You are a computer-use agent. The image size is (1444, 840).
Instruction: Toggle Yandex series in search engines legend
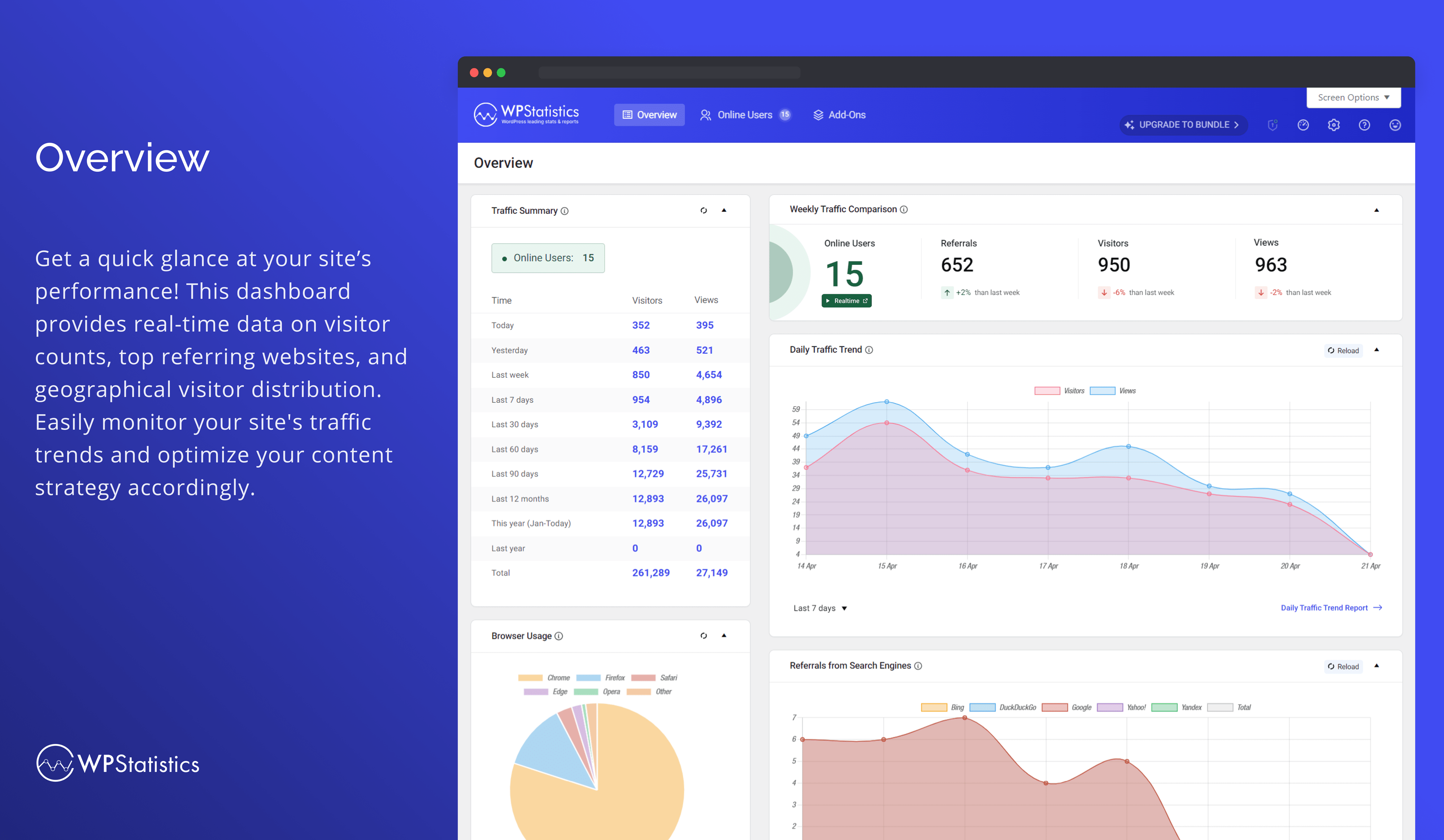pos(1176,708)
